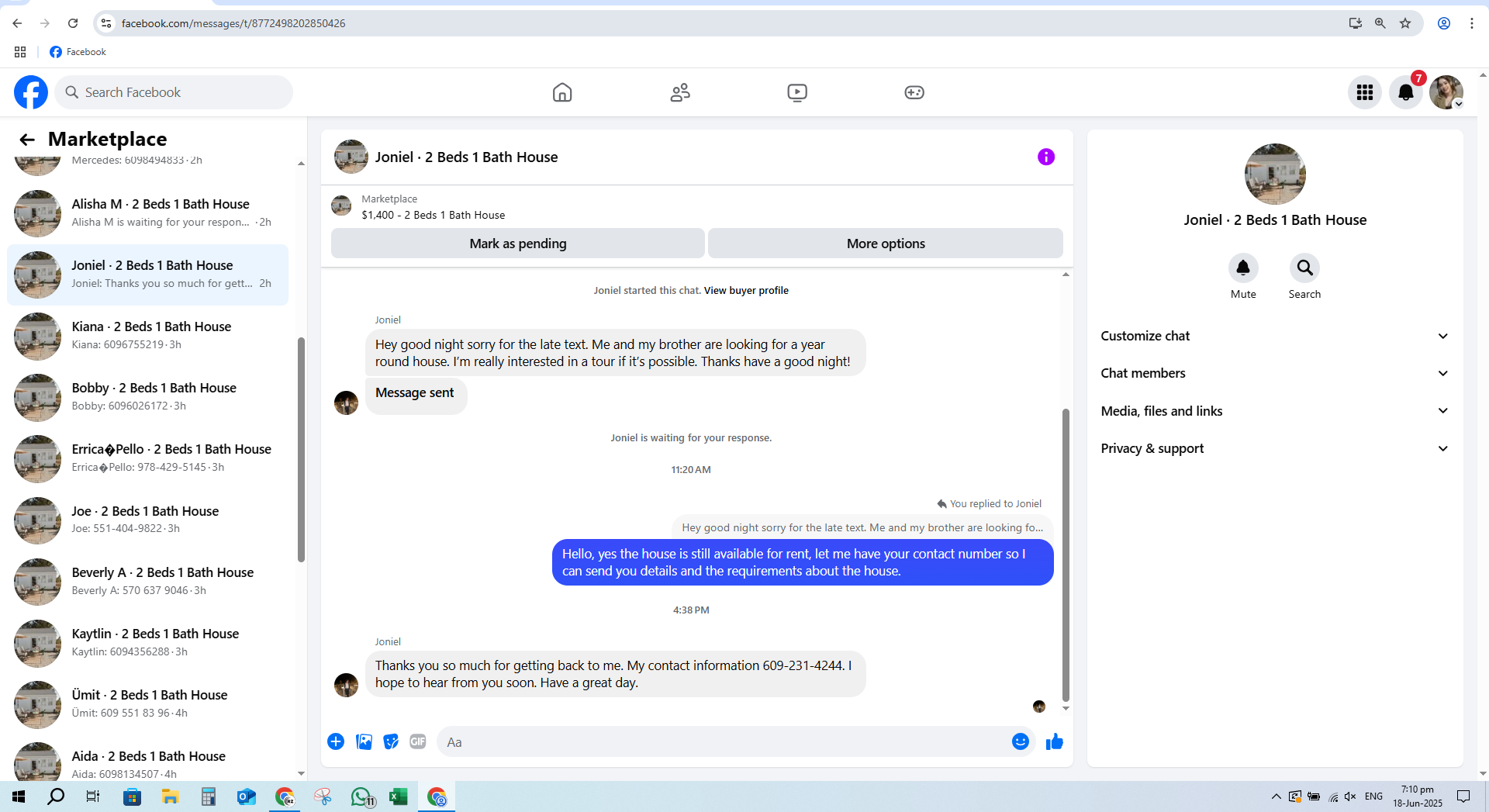Viewport: 1489px width, 812px height.
Task: Choose a GIF in composer
Action: pos(418,742)
